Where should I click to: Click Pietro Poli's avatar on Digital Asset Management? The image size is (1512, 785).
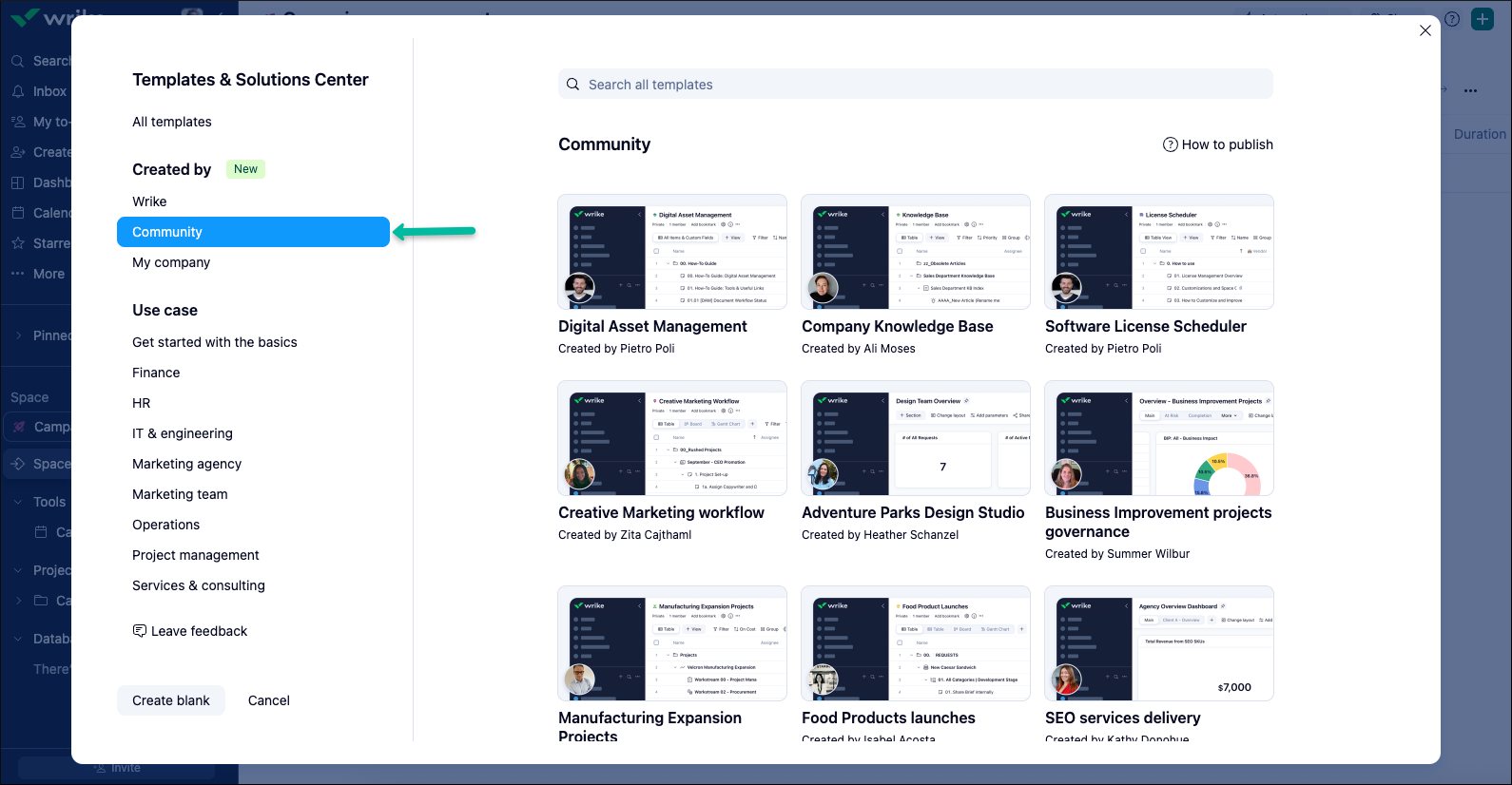(579, 288)
